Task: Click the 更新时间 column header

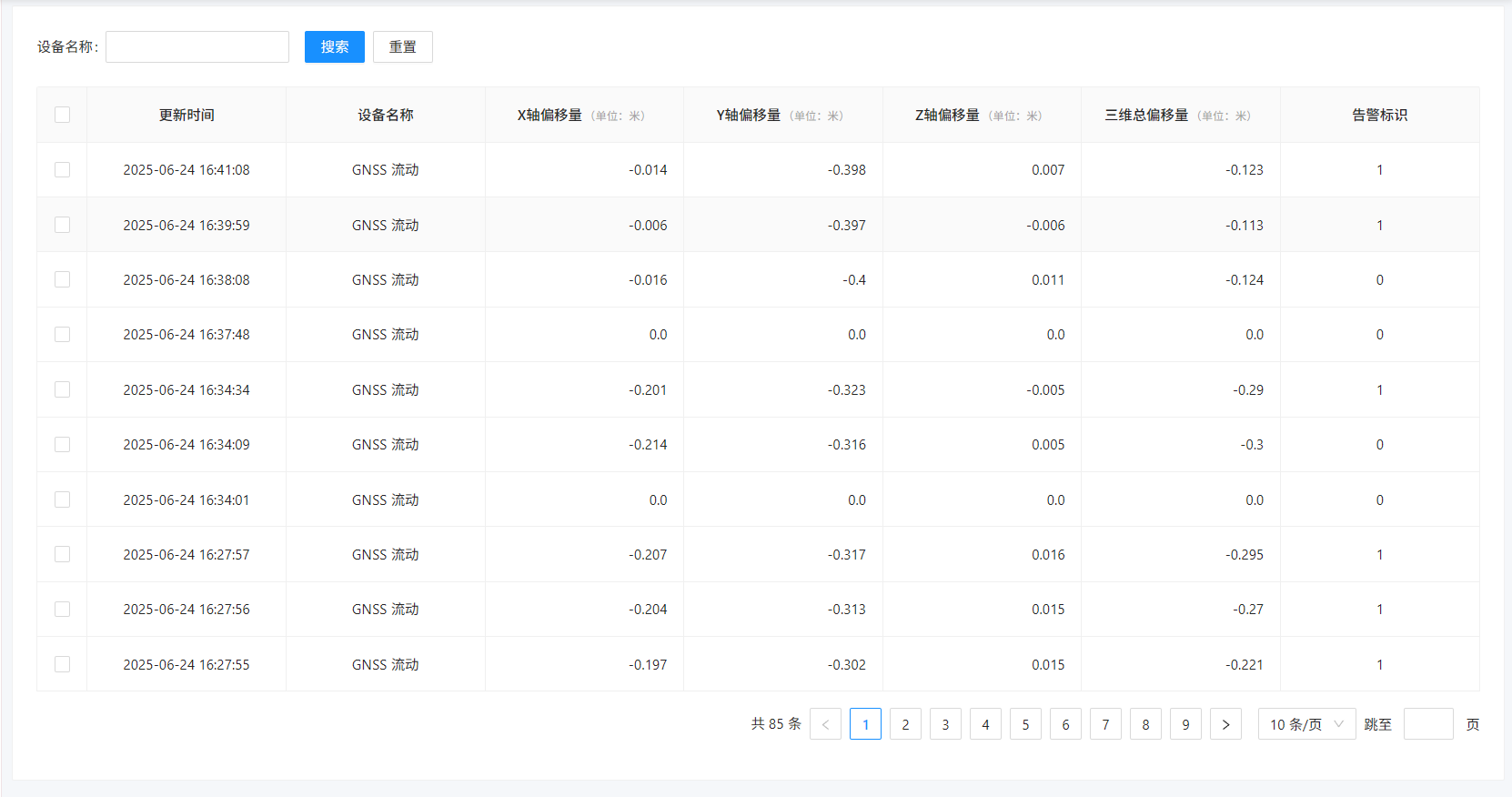Action: pyautogui.click(x=186, y=115)
